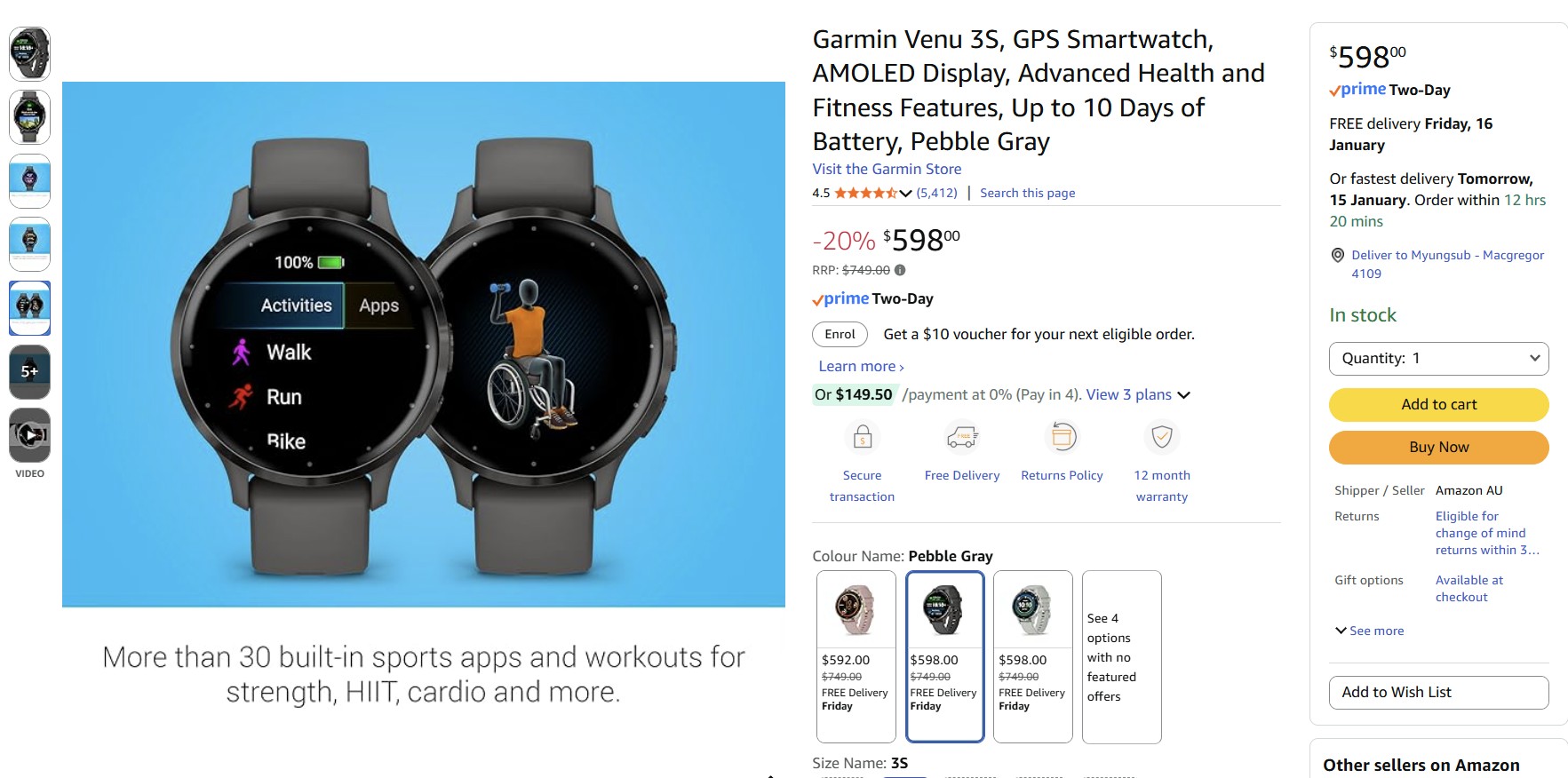Expand See more seller details
The image size is (1568, 778).
(x=1369, y=631)
